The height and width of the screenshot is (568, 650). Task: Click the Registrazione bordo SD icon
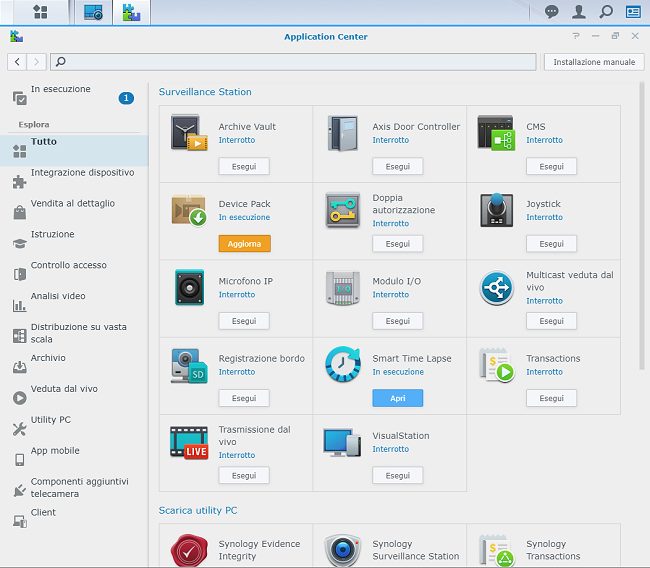189,366
